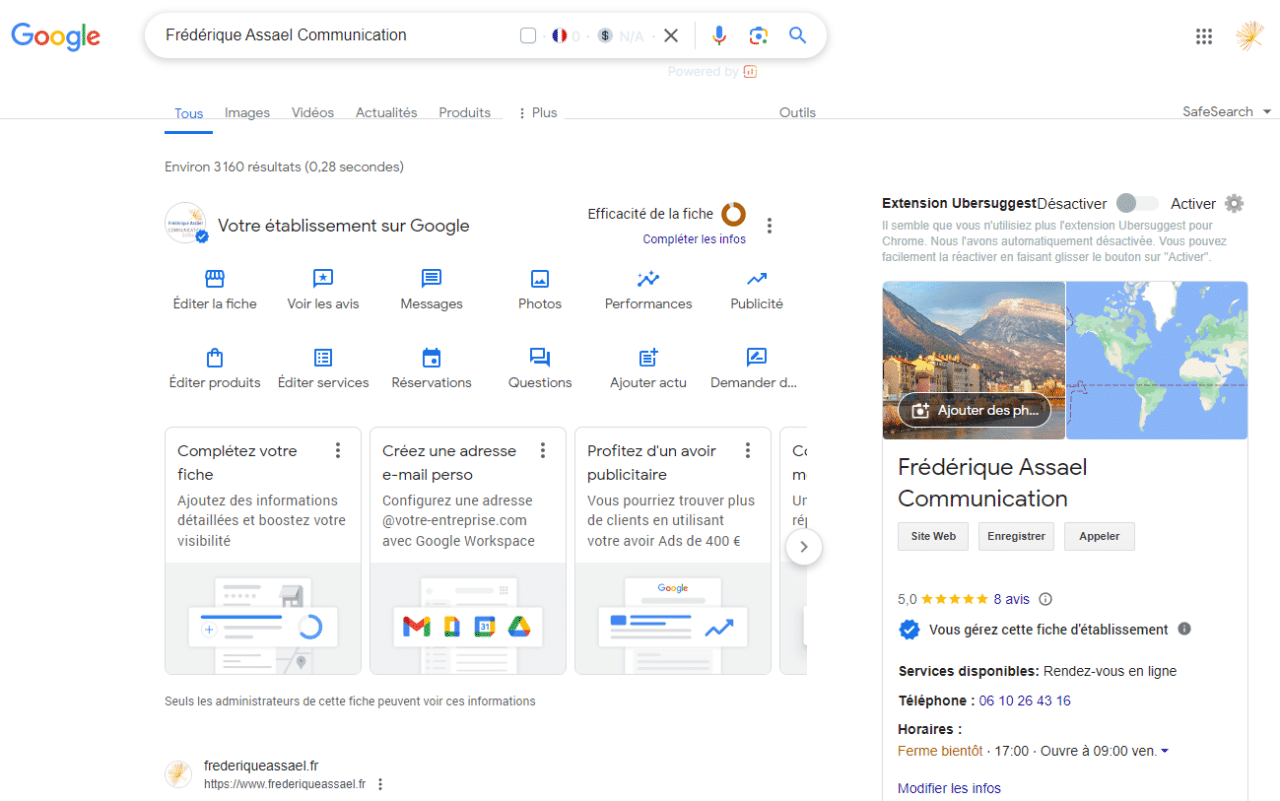This screenshot has height=801, width=1280.
Task: Expand the Plus menu
Action: [x=537, y=113]
